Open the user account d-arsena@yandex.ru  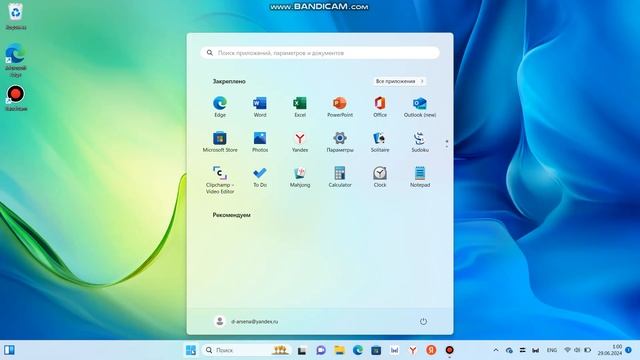pyautogui.click(x=246, y=321)
